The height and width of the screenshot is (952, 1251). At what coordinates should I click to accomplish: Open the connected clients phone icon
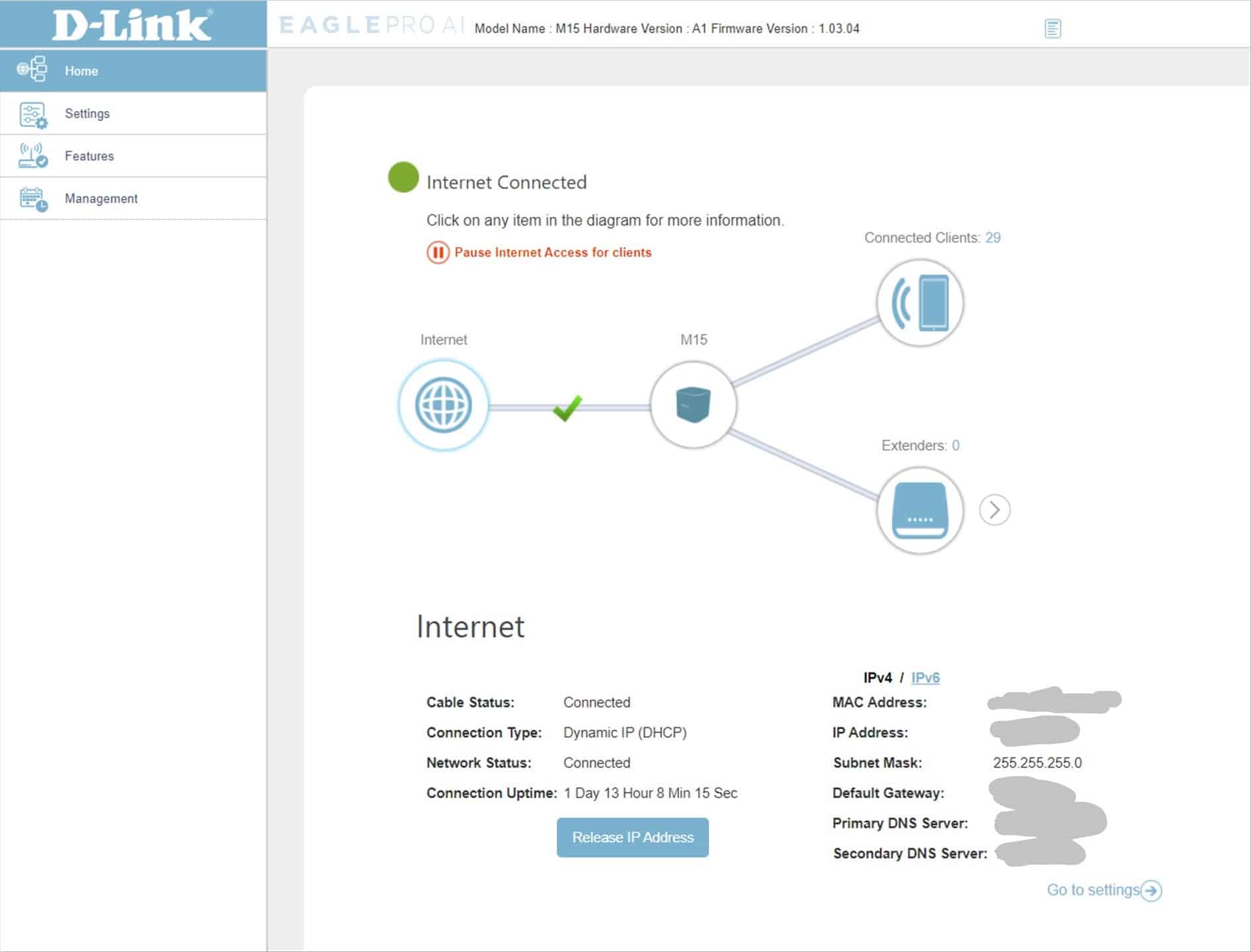pyautogui.click(x=920, y=303)
